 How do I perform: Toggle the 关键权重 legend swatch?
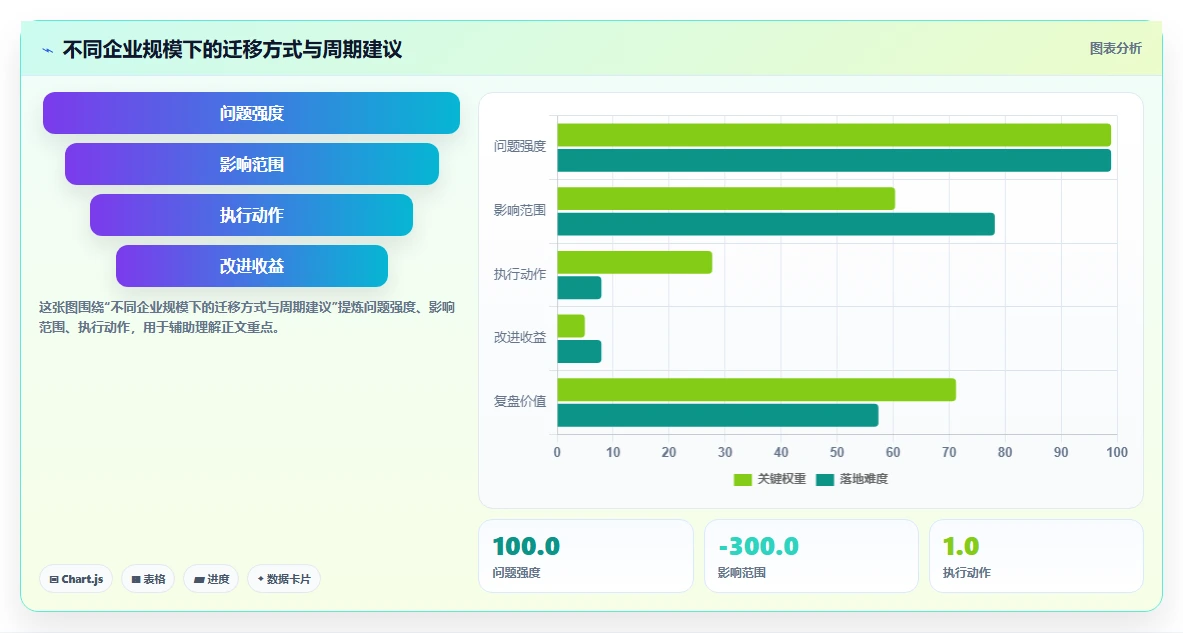coord(742,479)
